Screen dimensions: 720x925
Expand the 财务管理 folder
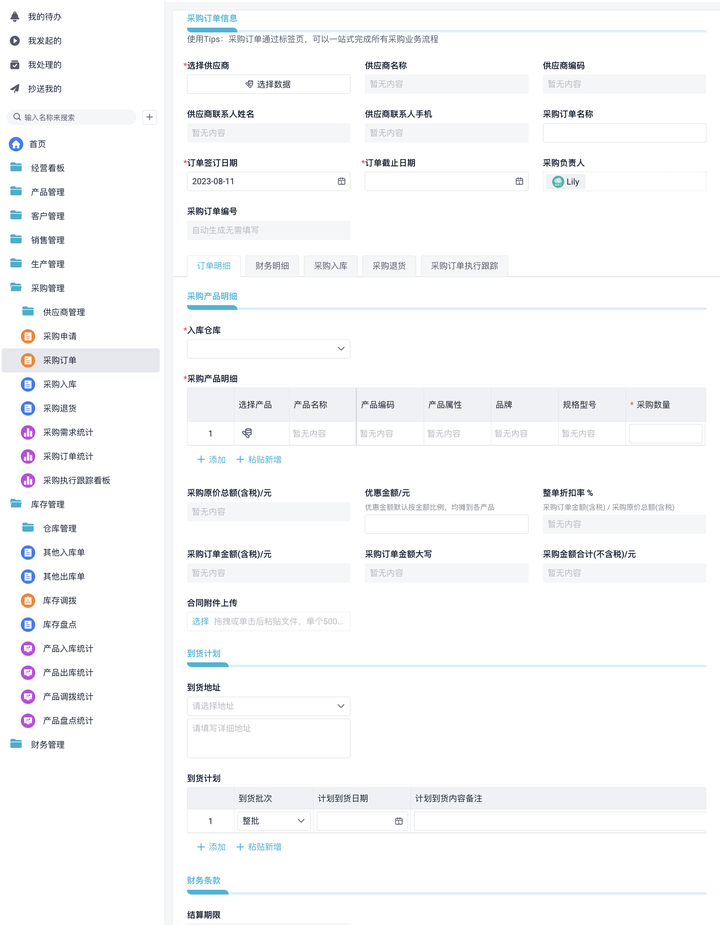(16, 744)
